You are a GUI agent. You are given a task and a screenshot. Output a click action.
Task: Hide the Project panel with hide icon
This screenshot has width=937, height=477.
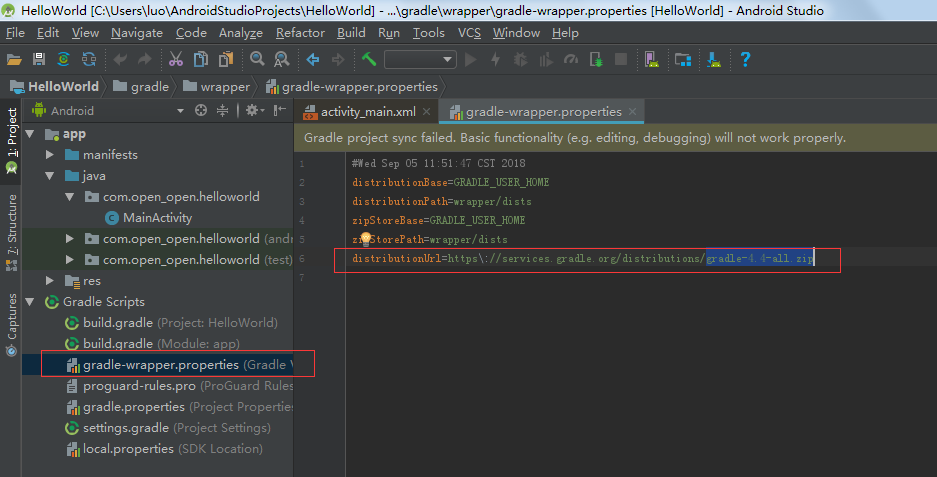tap(280, 110)
